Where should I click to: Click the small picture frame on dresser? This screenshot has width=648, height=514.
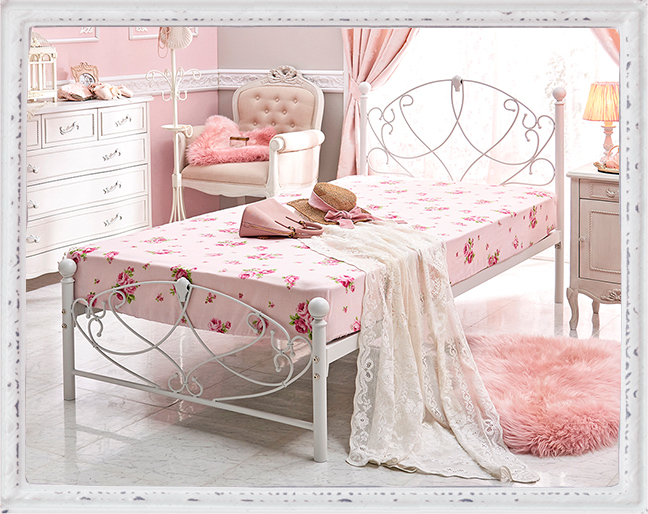coord(85,73)
